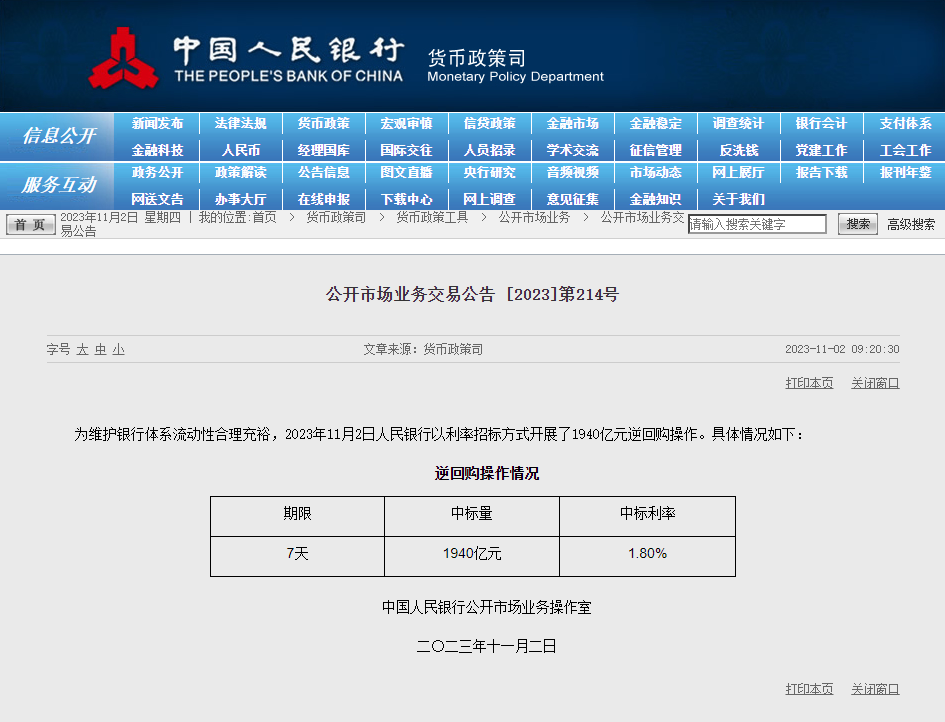945x722 pixels.
Task: Open 报刊年鉴 menu item
Action: [x=905, y=172]
